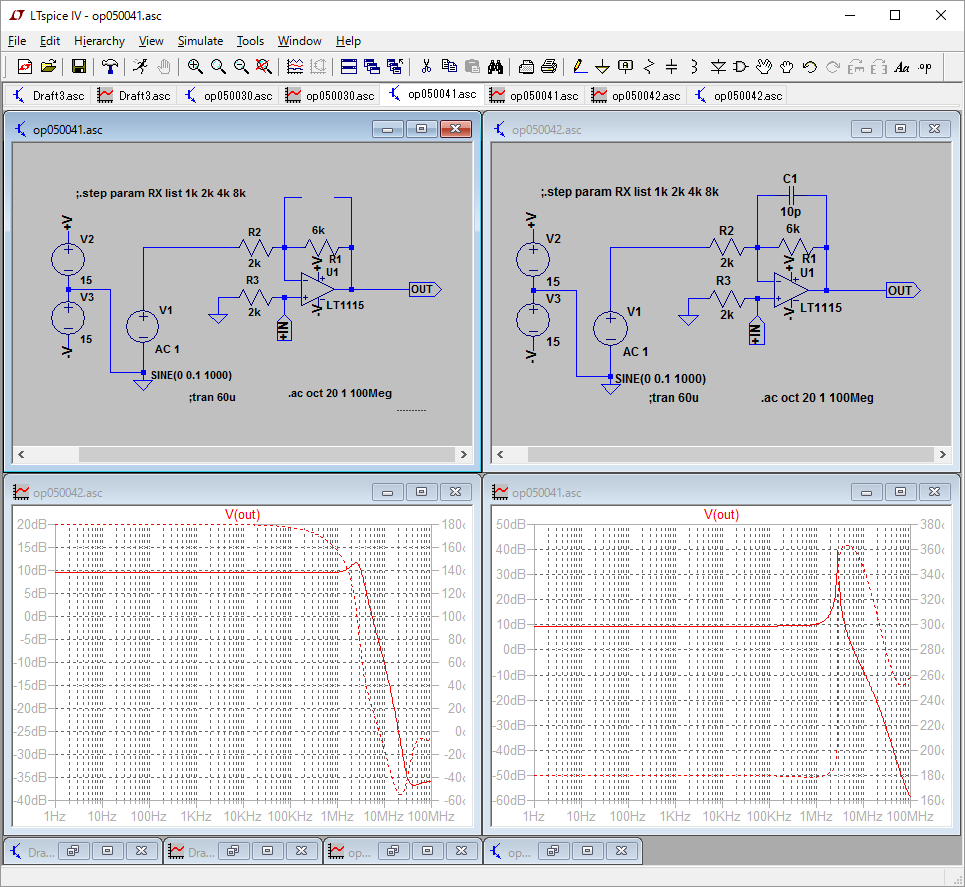Image resolution: width=965 pixels, height=887 pixels.
Task: Restore the first minimized Draft3 window
Action: (74, 851)
